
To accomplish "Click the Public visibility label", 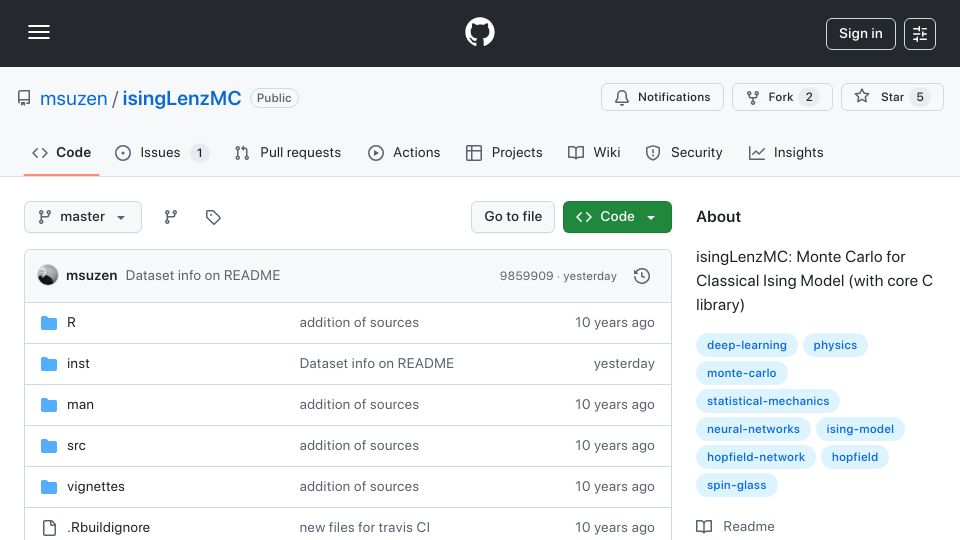I will point(274,98).
